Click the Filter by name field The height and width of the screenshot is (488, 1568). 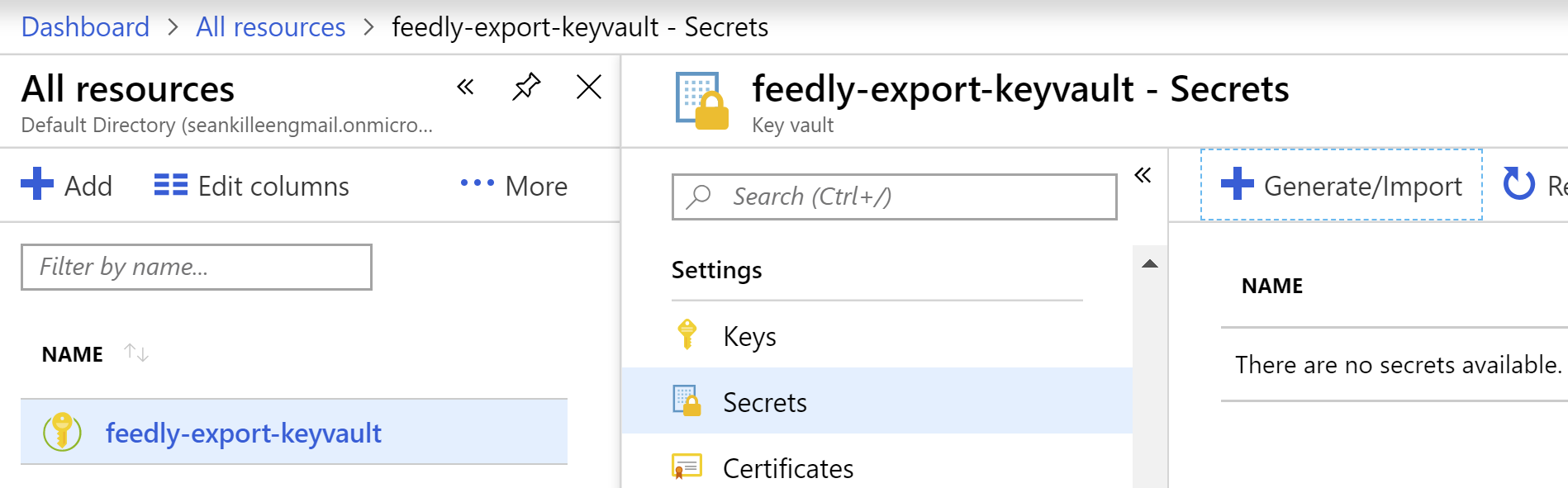196,267
